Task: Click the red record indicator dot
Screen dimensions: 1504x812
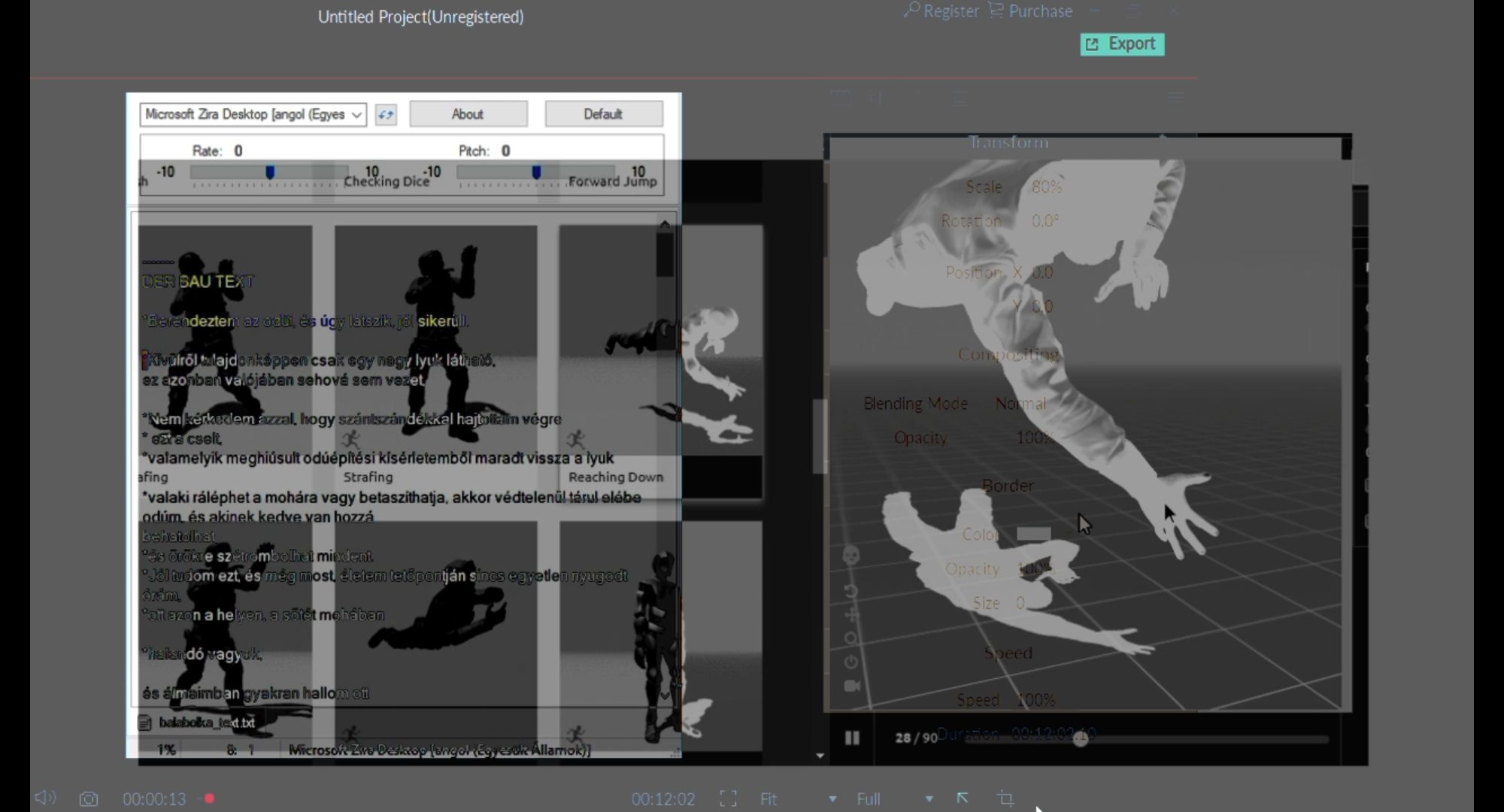Action: pos(210,798)
